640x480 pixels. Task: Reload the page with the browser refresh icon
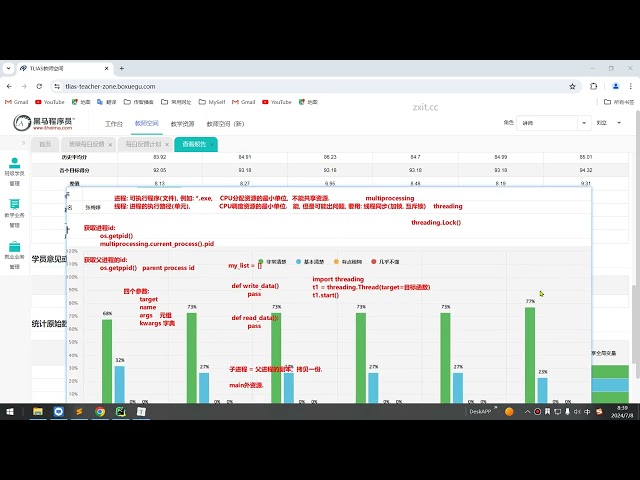[x=39, y=87]
